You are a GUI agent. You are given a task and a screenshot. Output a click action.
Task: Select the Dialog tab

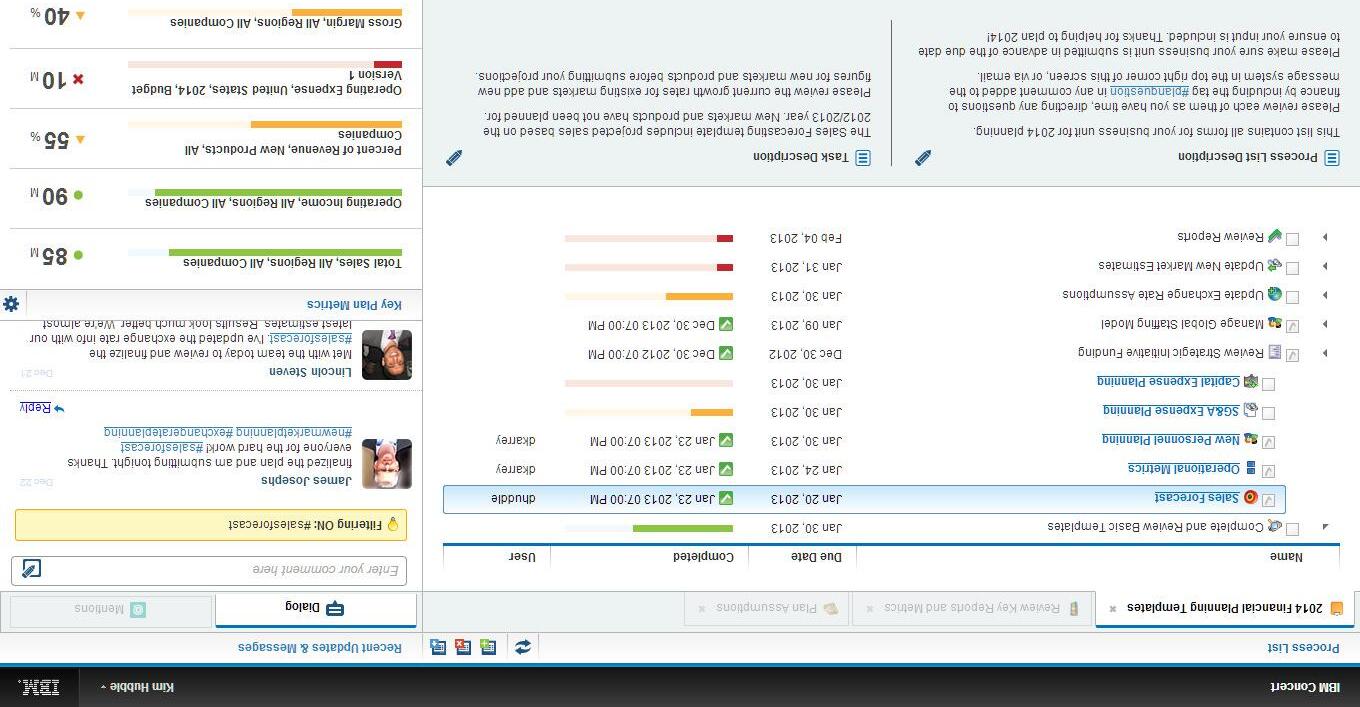(316, 609)
